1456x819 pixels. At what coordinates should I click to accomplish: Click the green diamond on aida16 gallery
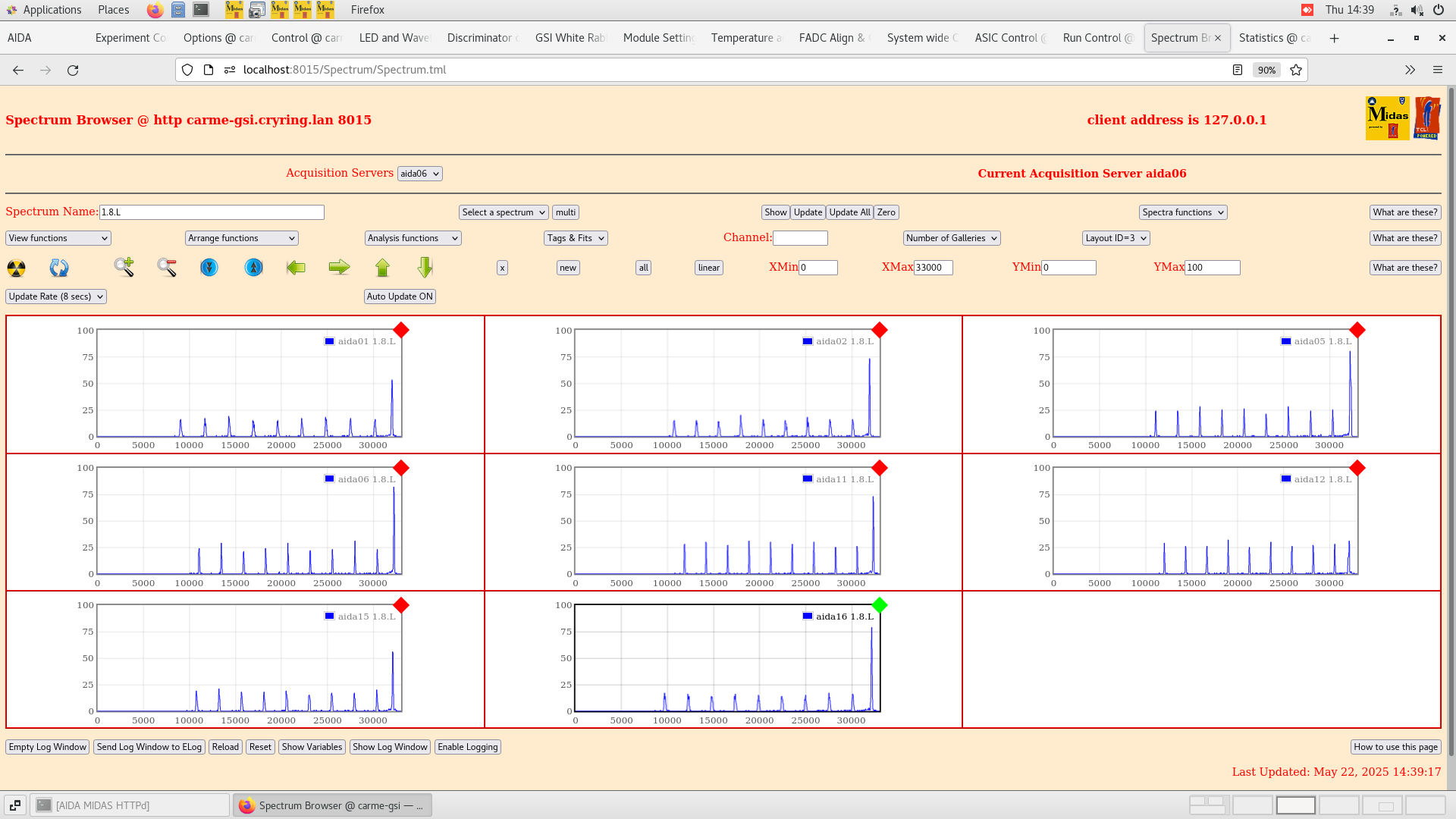(880, 605)
